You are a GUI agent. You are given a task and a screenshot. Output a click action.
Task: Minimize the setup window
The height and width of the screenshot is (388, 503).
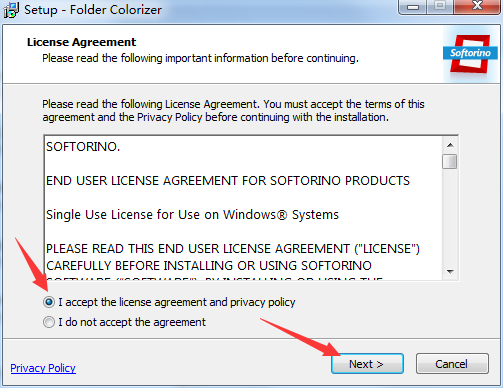pyautogui.click(x=413, y=7)
